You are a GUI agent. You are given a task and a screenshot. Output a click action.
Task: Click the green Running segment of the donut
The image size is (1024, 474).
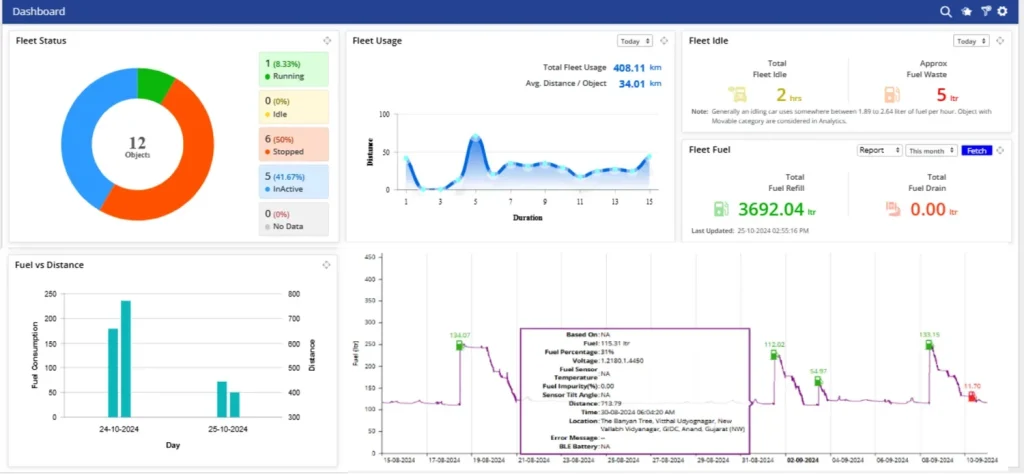click(153, 83)
